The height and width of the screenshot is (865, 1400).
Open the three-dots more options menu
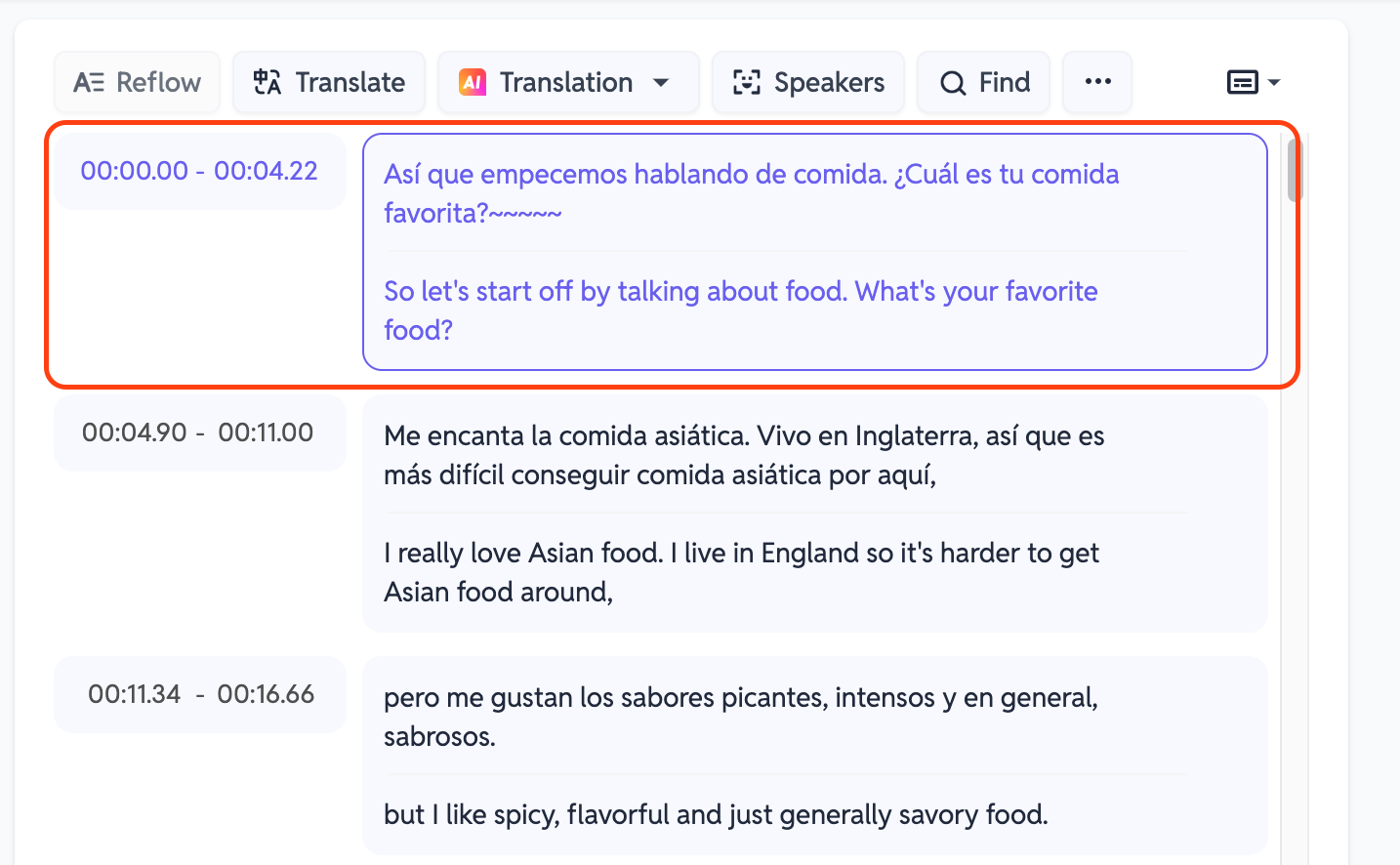tap(1097, 83)
